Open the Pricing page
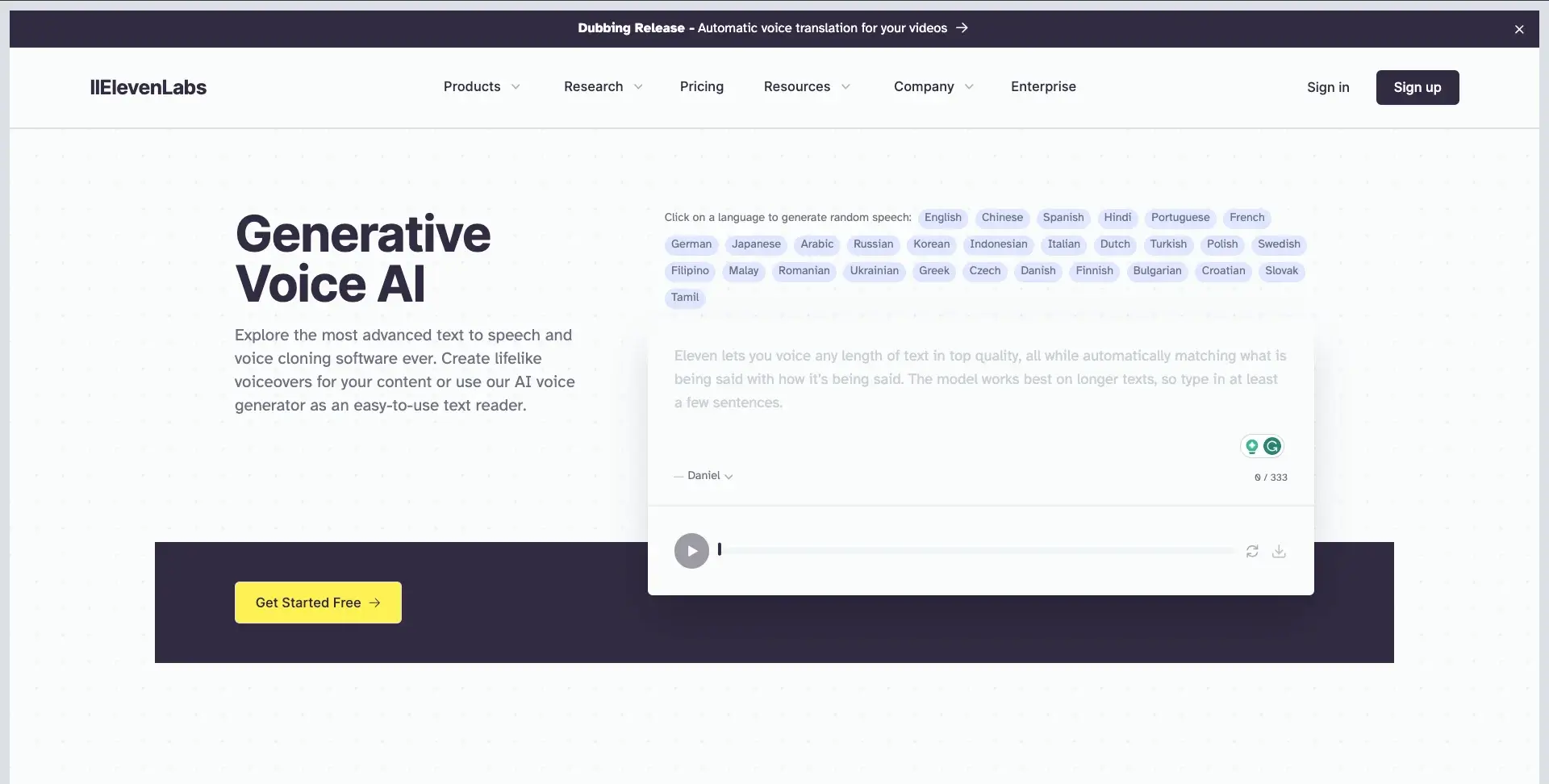1549x784 pixels. click(x=702, y=86)
